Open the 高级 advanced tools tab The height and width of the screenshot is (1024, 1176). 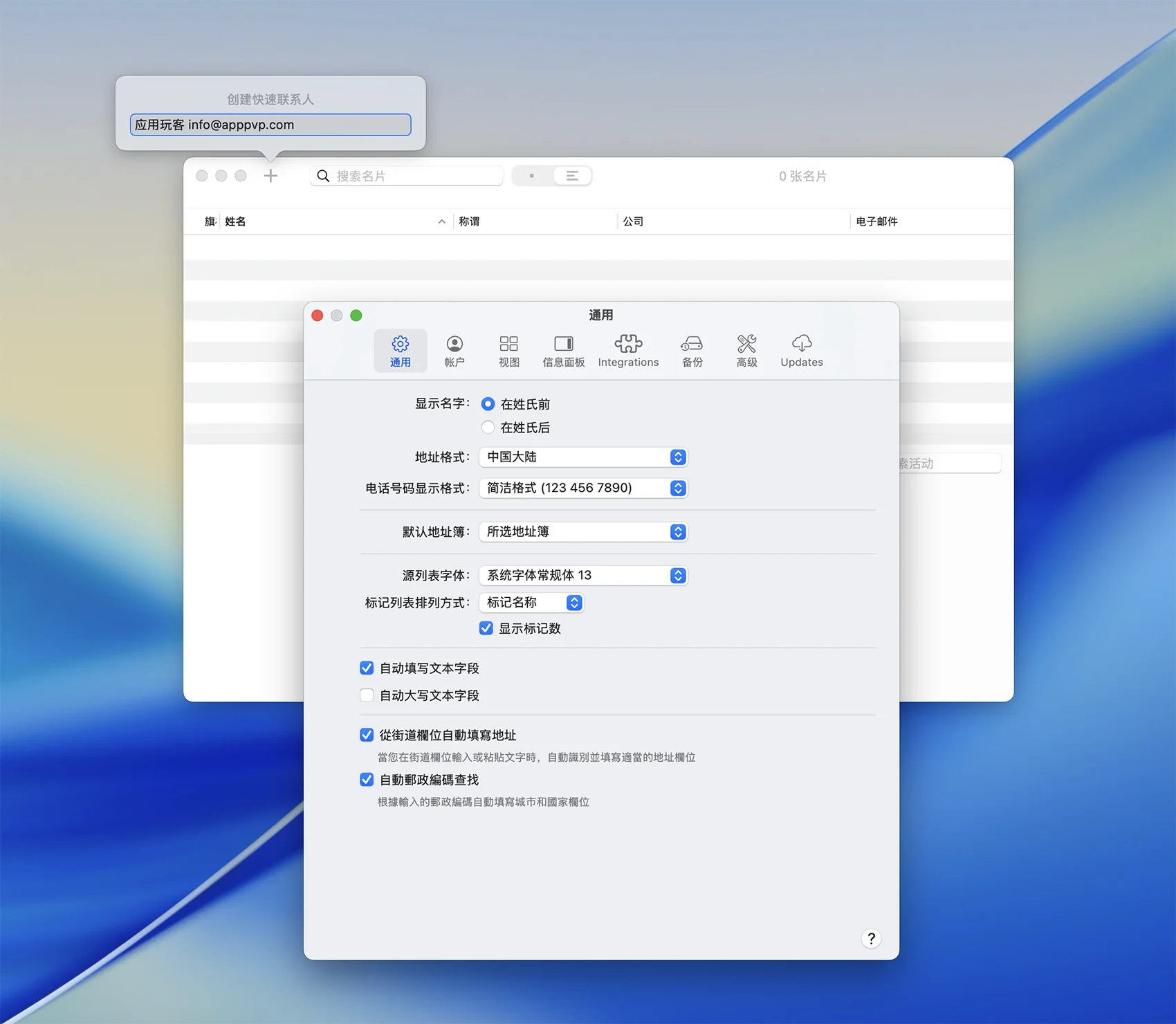click(746, 351)
